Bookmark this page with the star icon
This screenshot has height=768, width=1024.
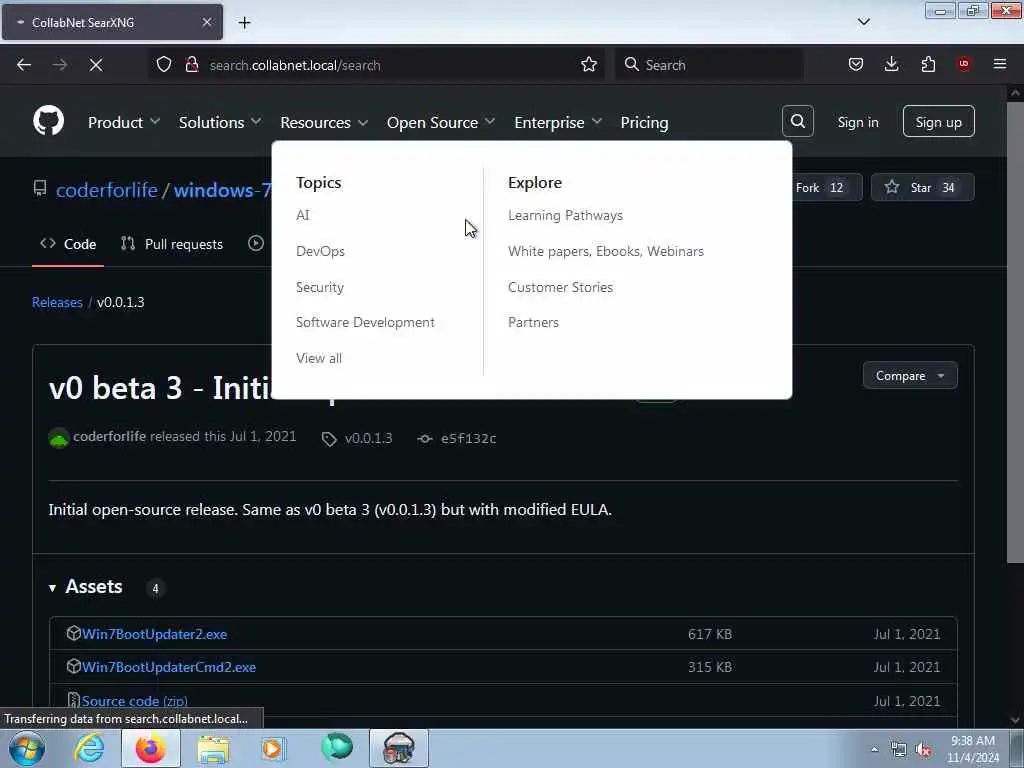588,65
